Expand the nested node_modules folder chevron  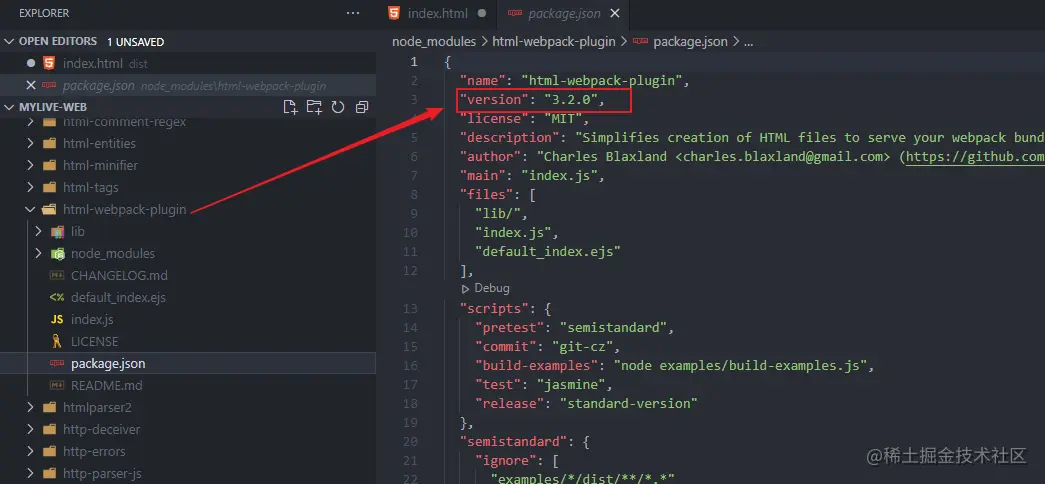[x=38, y=254]
